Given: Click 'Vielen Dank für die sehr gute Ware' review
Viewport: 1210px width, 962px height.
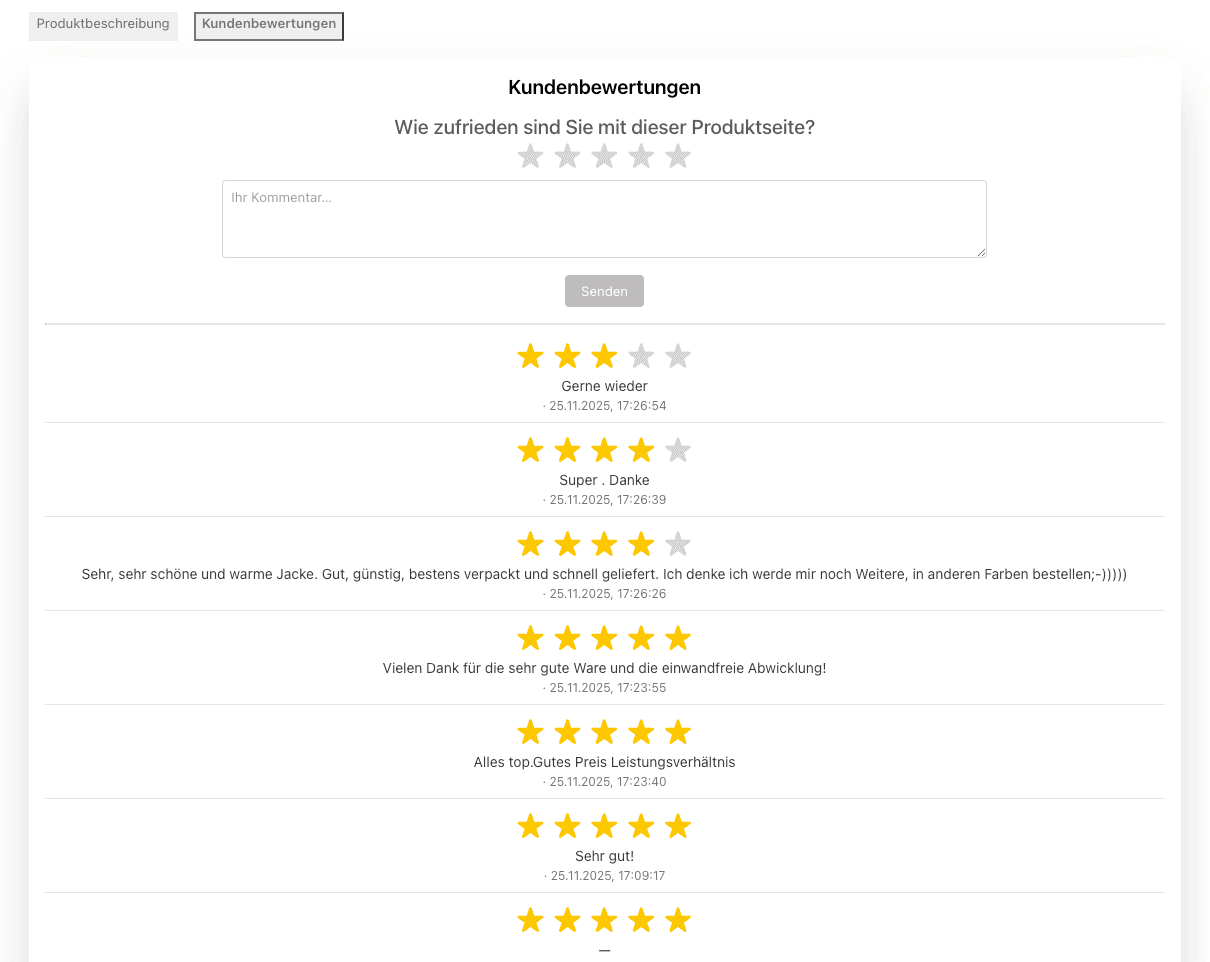Looking at the screenshot, I should pyautogui.click(x=604, y=668).
